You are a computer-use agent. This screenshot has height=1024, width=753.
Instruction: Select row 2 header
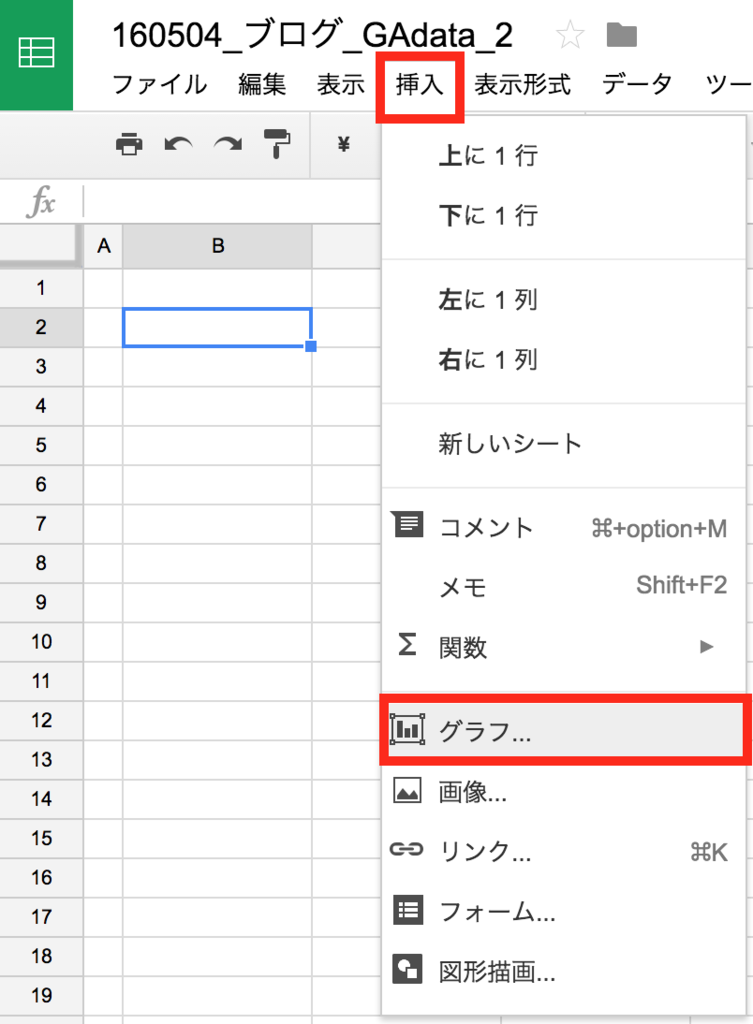tap(40, 327)
